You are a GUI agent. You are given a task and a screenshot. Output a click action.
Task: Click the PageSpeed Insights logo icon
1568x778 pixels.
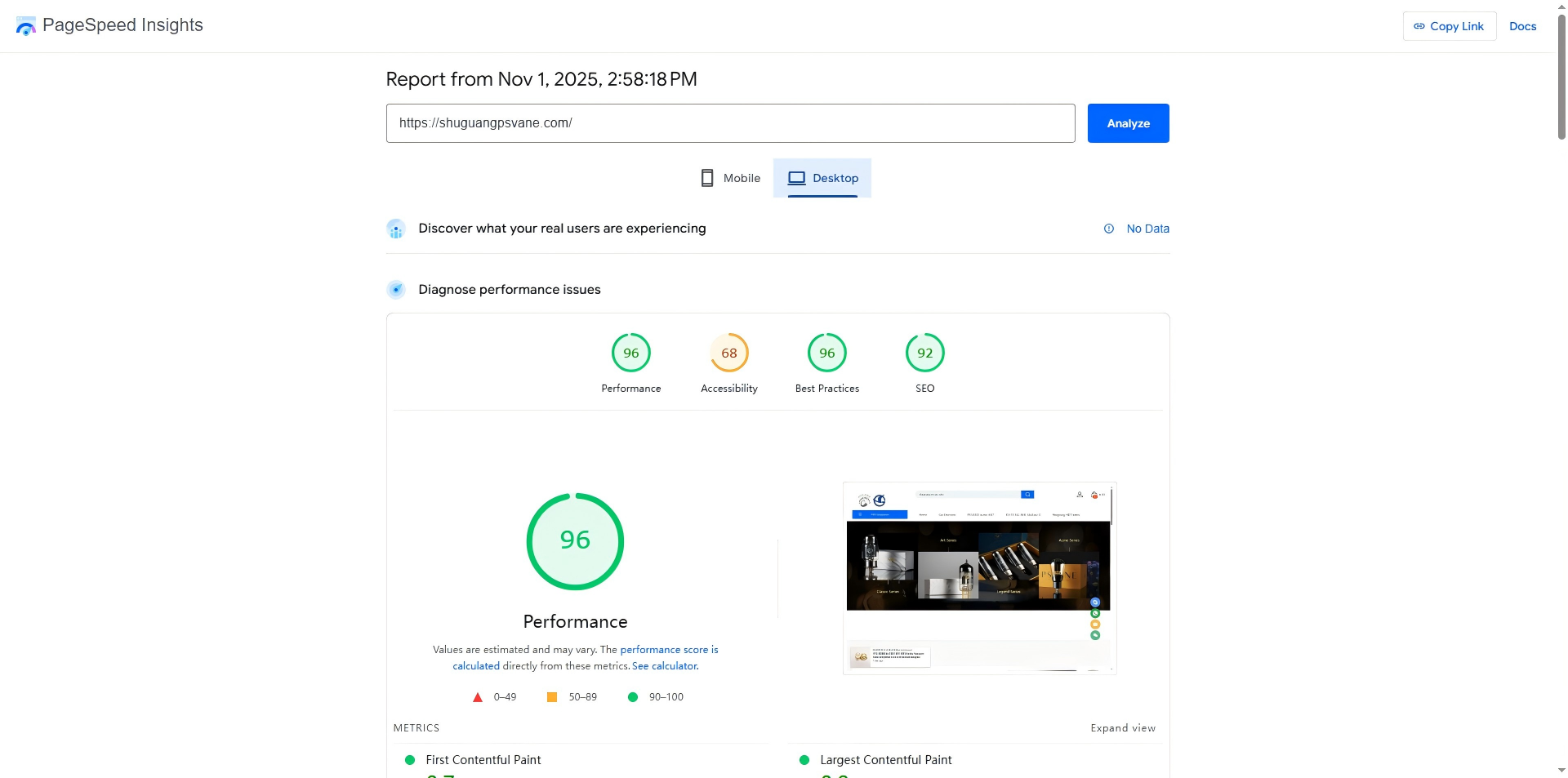tap(26, 26)
